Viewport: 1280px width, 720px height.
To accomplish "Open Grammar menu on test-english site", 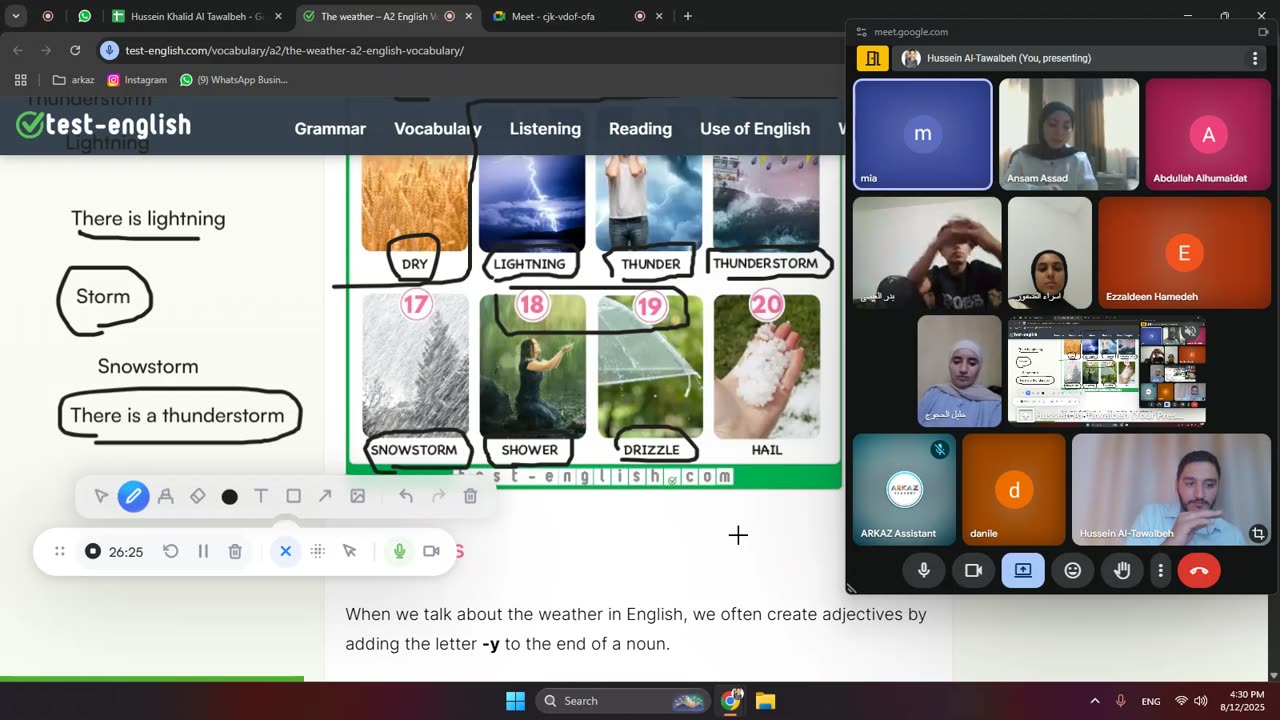I will pyautogui.click(x=330, y=129).
